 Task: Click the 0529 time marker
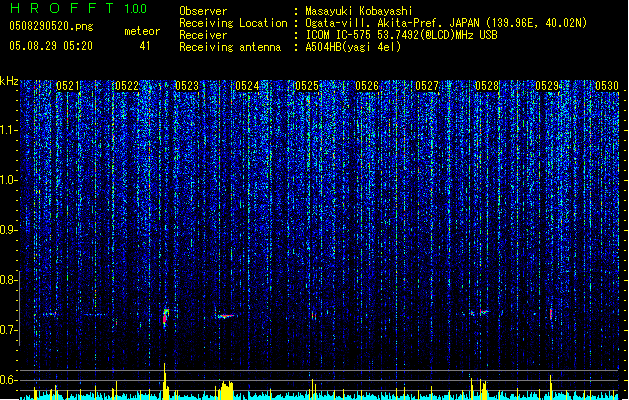pos(547,86)
